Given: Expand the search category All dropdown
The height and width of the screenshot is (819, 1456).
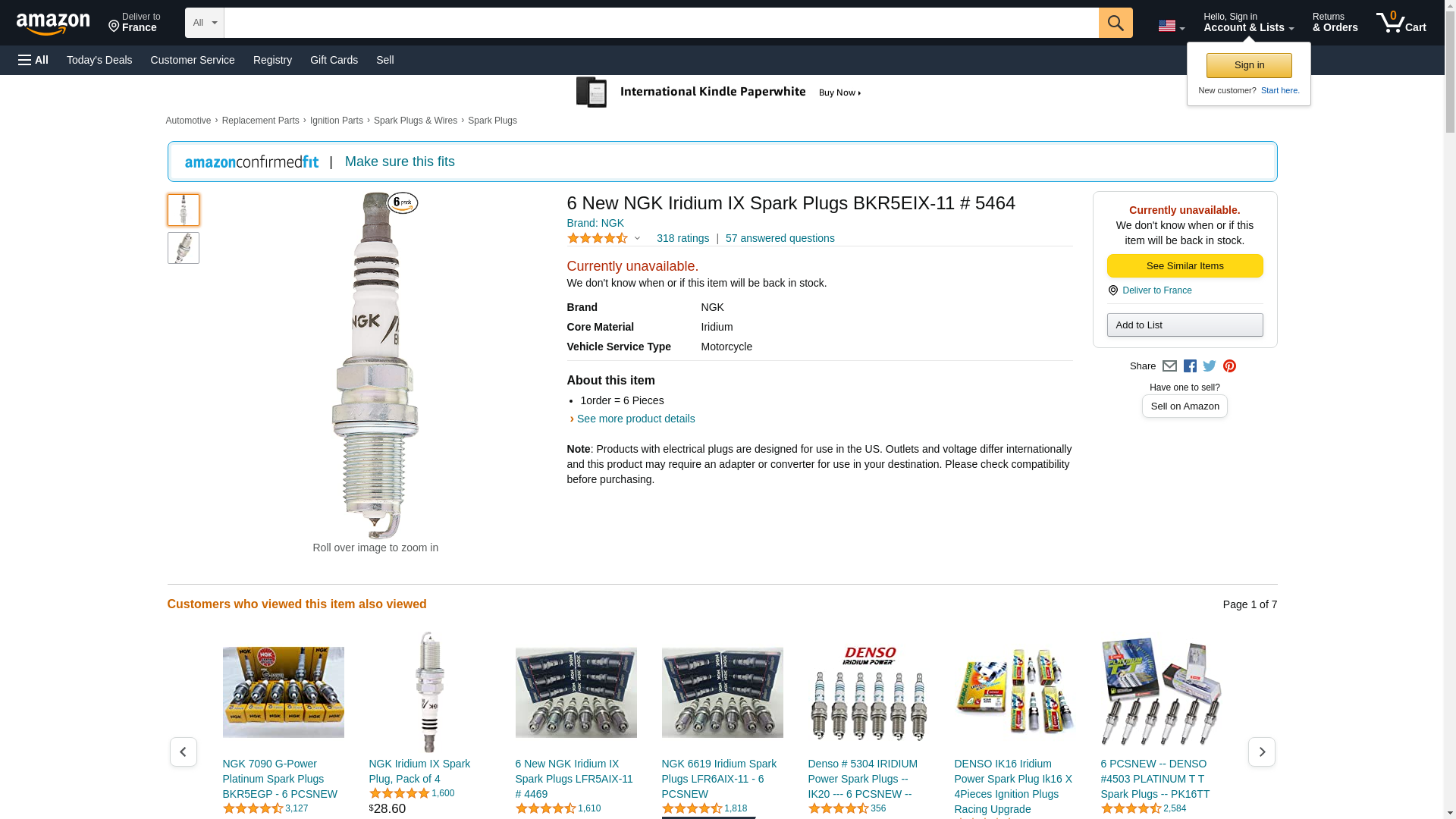Looking at the screenshot, I should click(204, 23).
